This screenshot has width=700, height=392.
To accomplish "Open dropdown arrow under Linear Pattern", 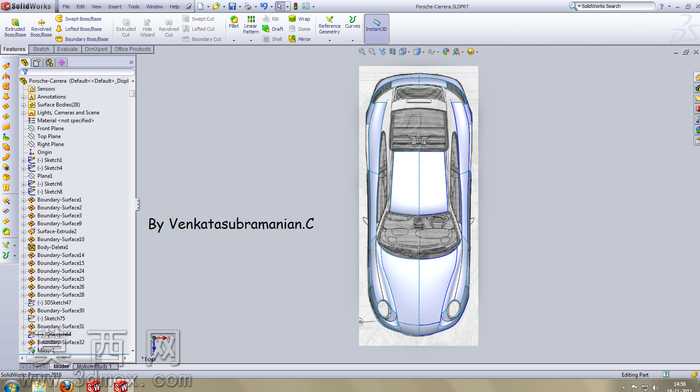I will pos(251,41).
